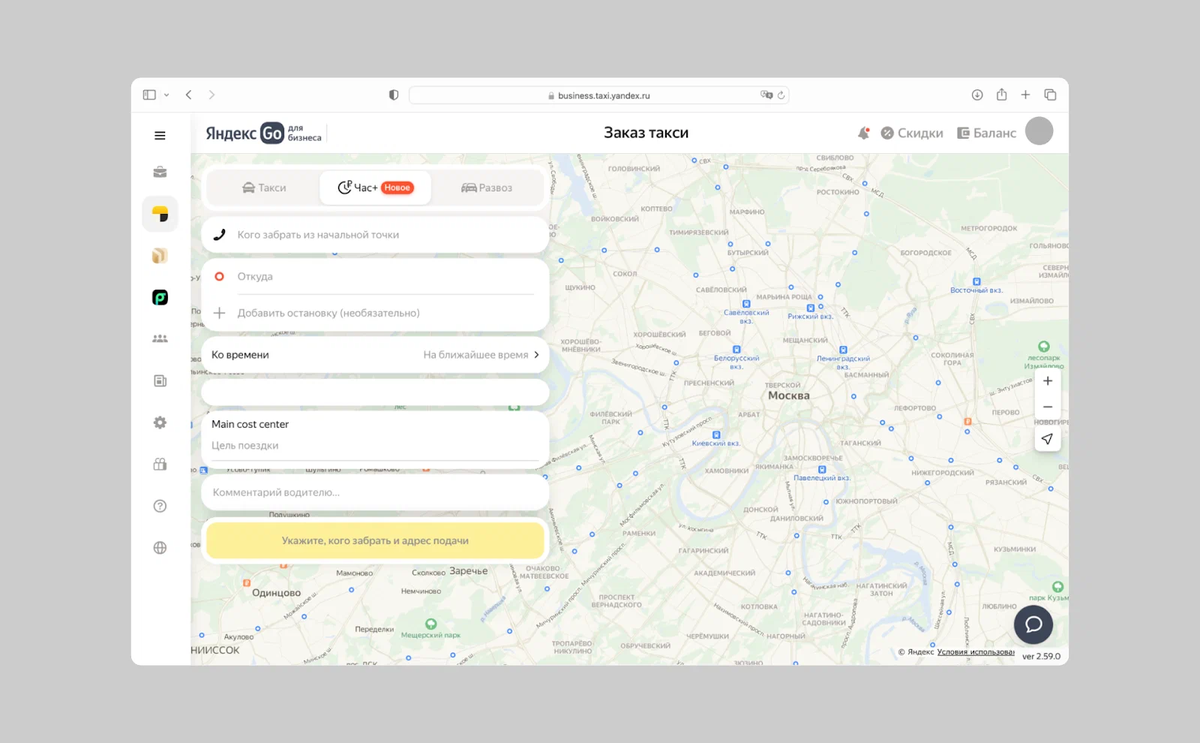1200x743 pixels.
Task: Click the plus icon to add stop
Action: point(219,313)
